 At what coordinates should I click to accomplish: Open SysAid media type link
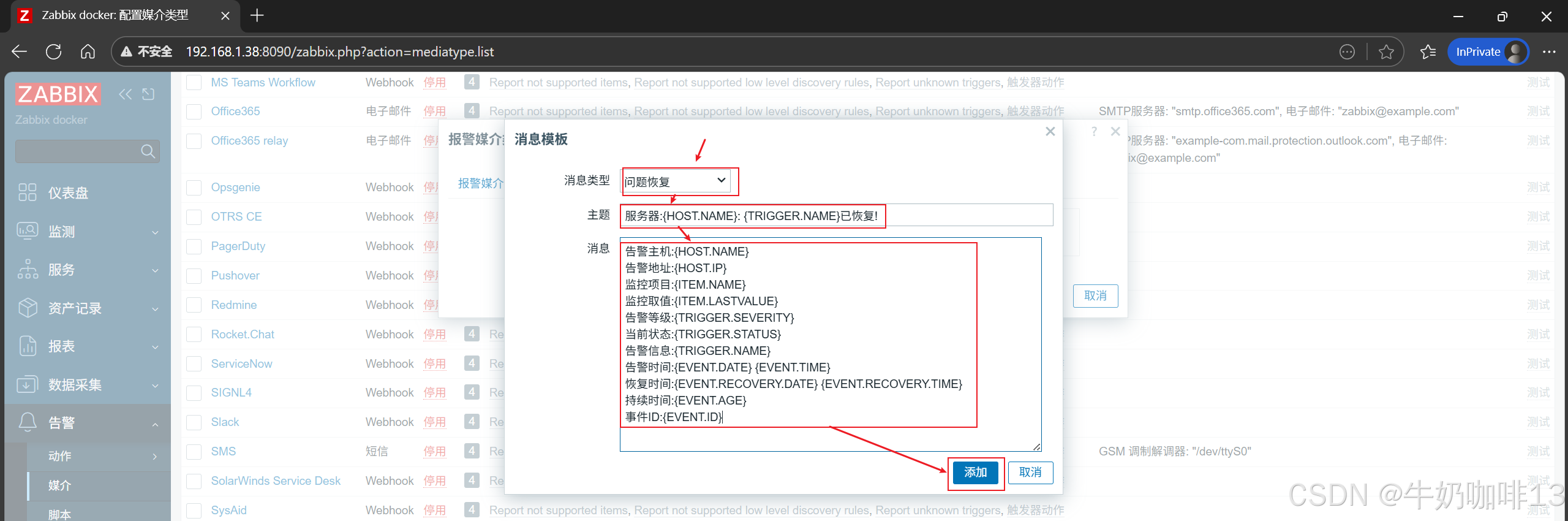(228, 510)
